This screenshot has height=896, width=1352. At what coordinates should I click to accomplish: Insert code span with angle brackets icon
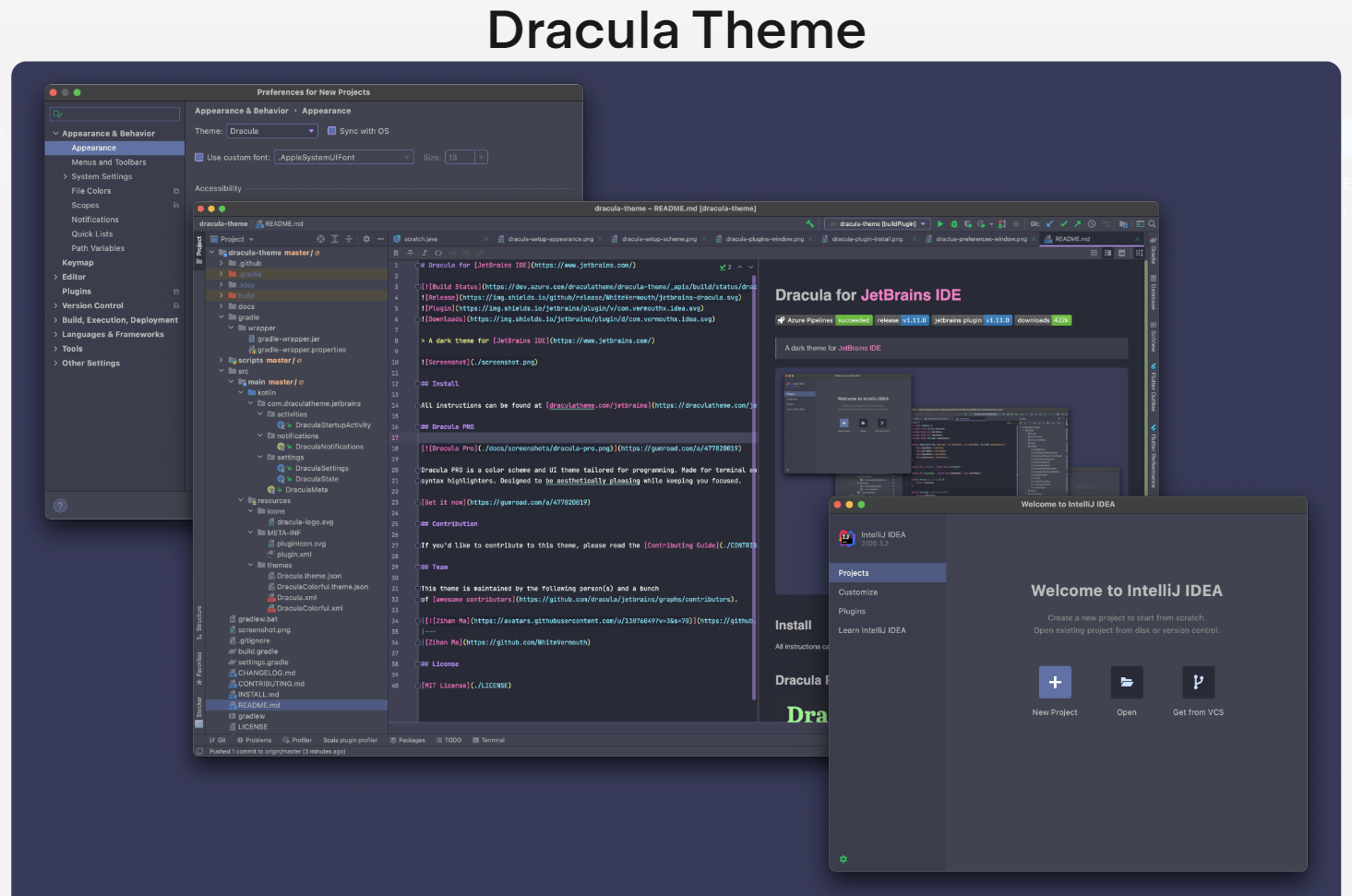click(438, 253)
